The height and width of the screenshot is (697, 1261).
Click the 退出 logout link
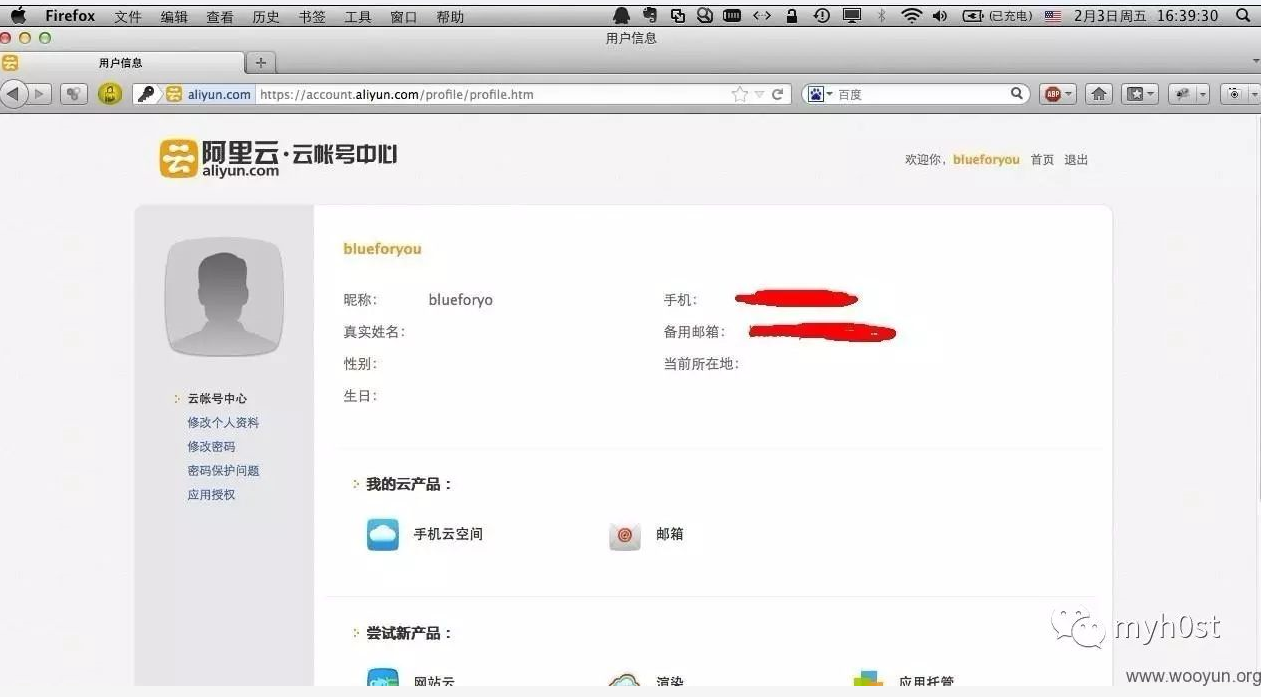tap(1076, 160)
